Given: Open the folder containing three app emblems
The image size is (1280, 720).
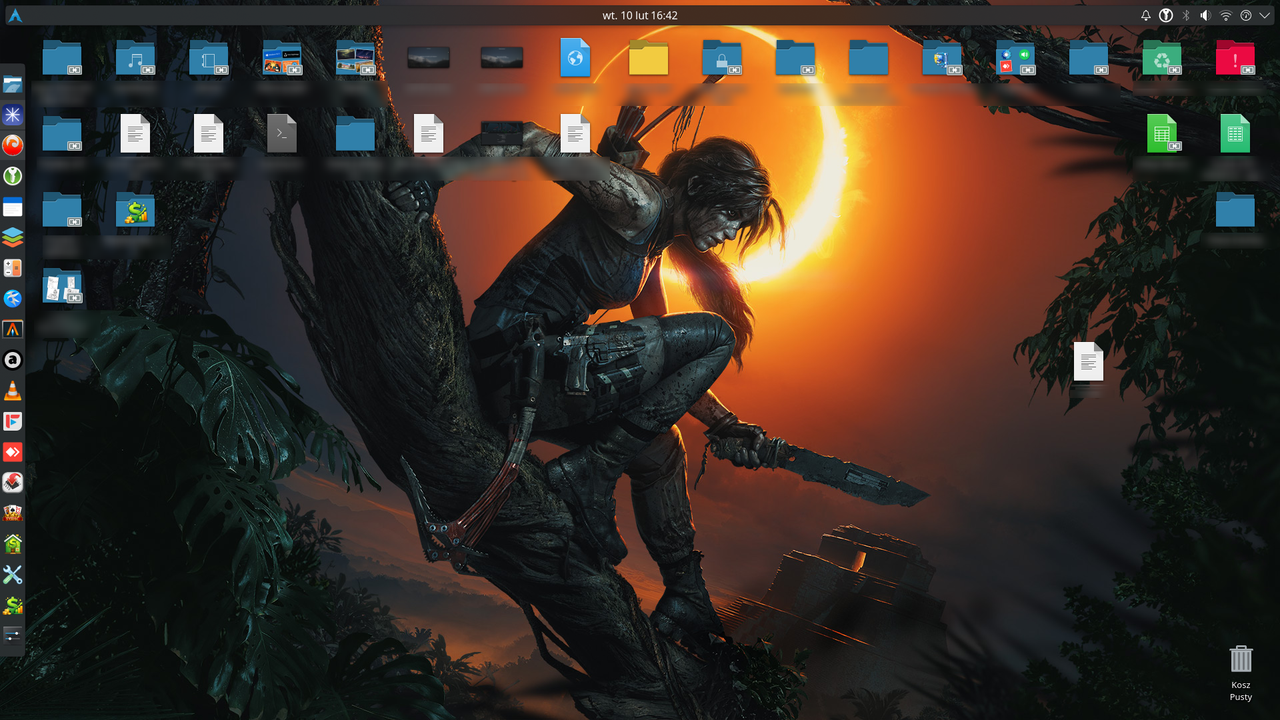Looking at the screenshot, I should 1015,58.
